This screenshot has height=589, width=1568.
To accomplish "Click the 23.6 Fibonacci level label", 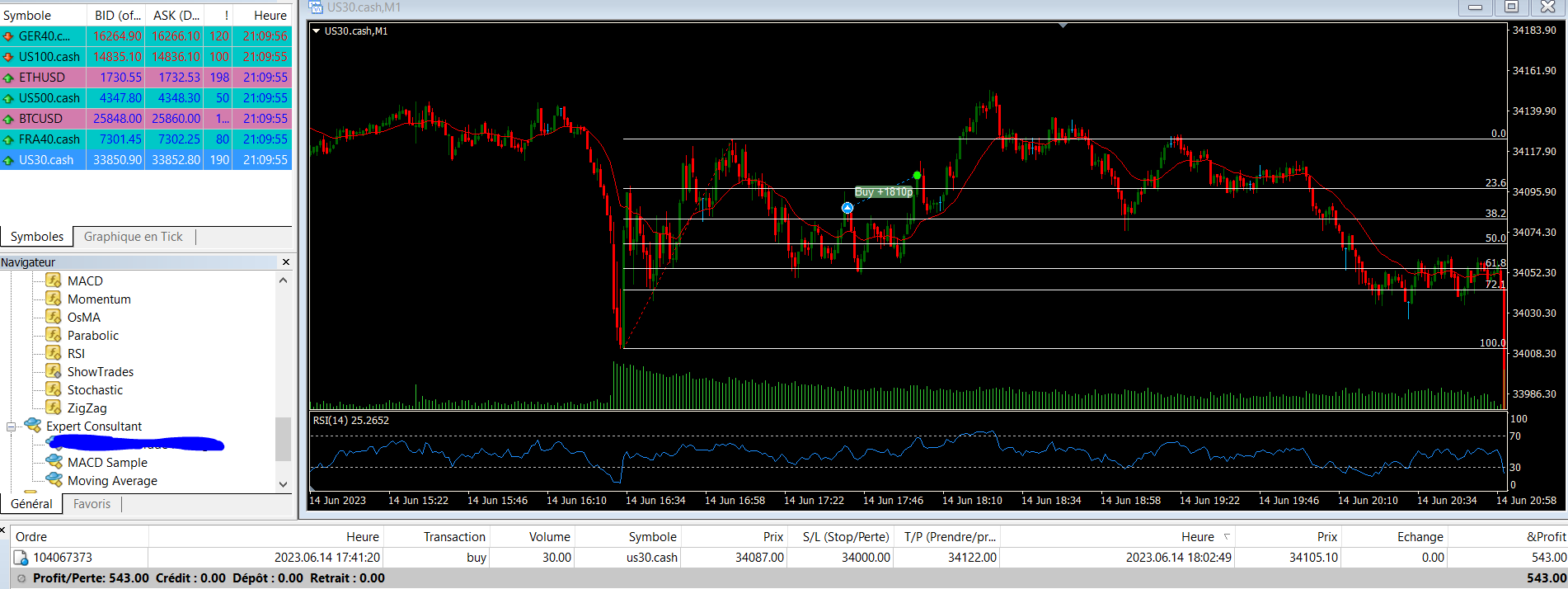I will (1495, 183).
